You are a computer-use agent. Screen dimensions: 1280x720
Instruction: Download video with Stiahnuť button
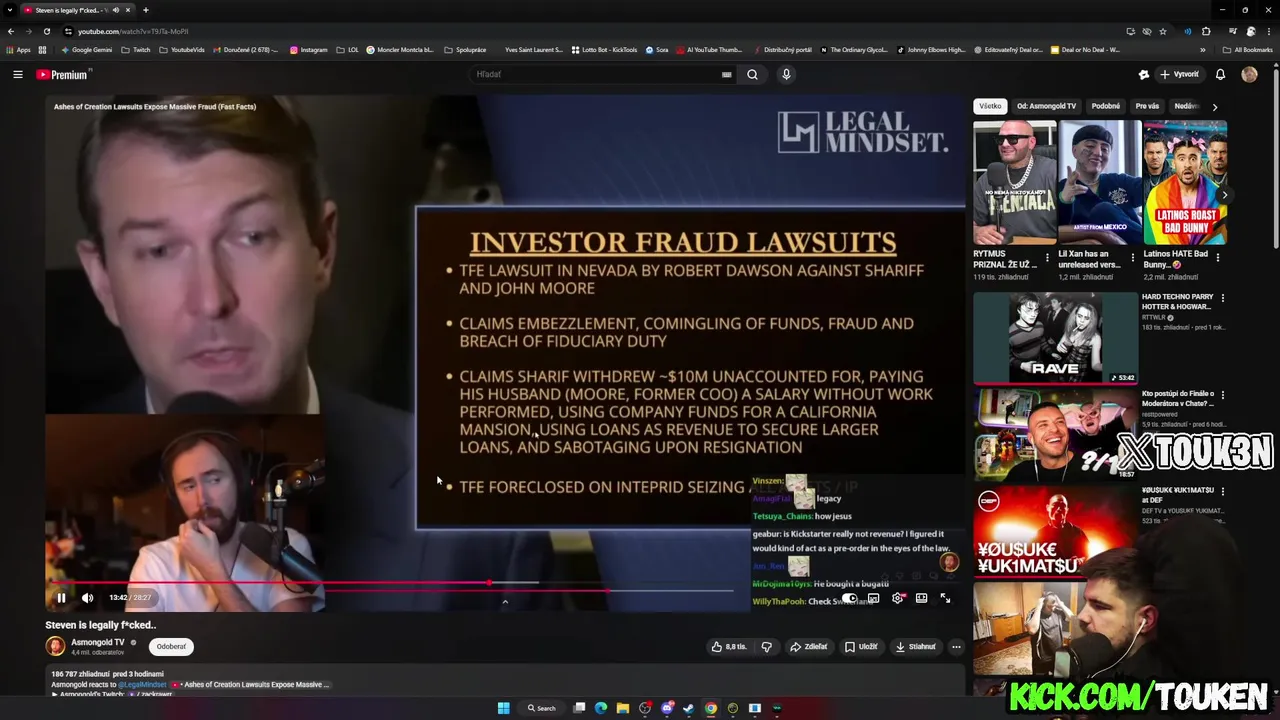click(x=915, y=647)
